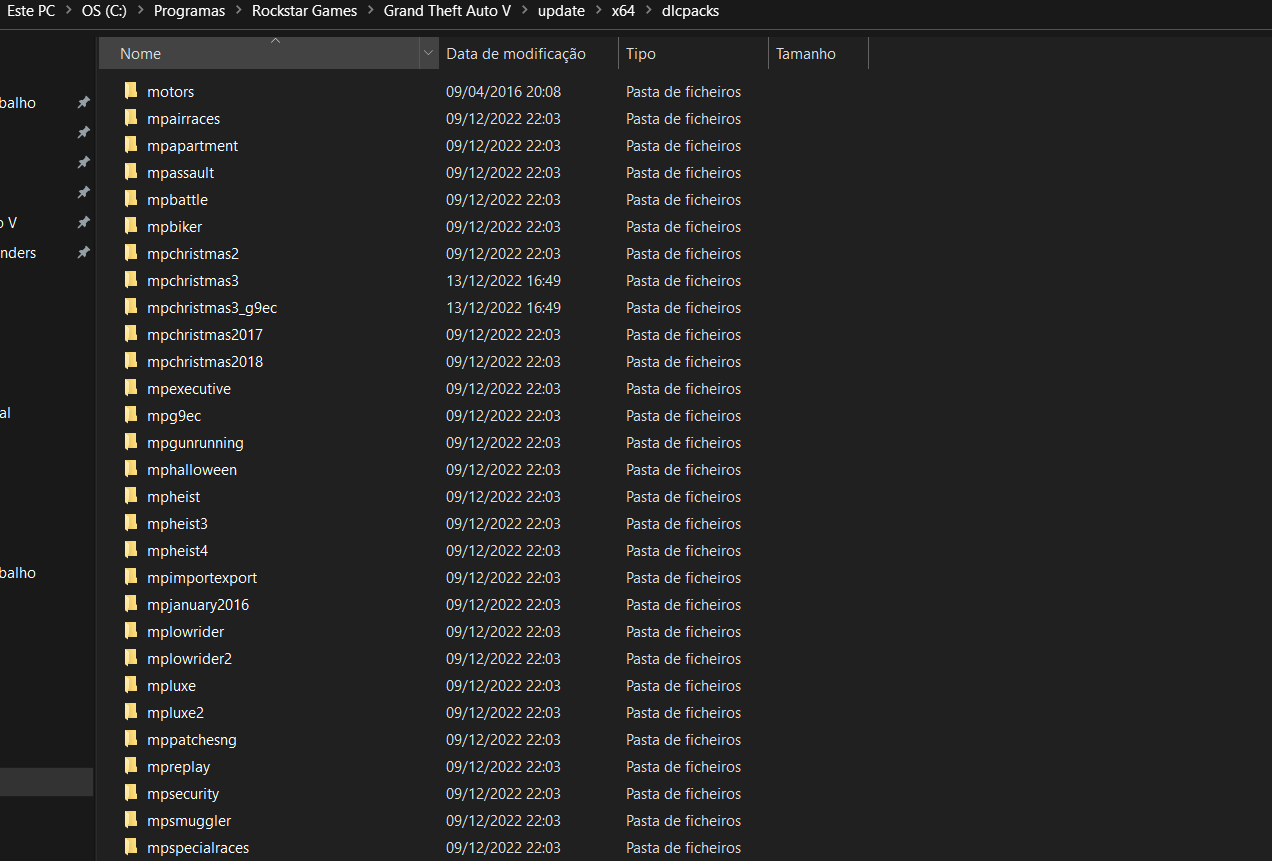Click the mpluxe2 folder icon
The height and width of the screenshot is (861, 1272).
[130, 712]
